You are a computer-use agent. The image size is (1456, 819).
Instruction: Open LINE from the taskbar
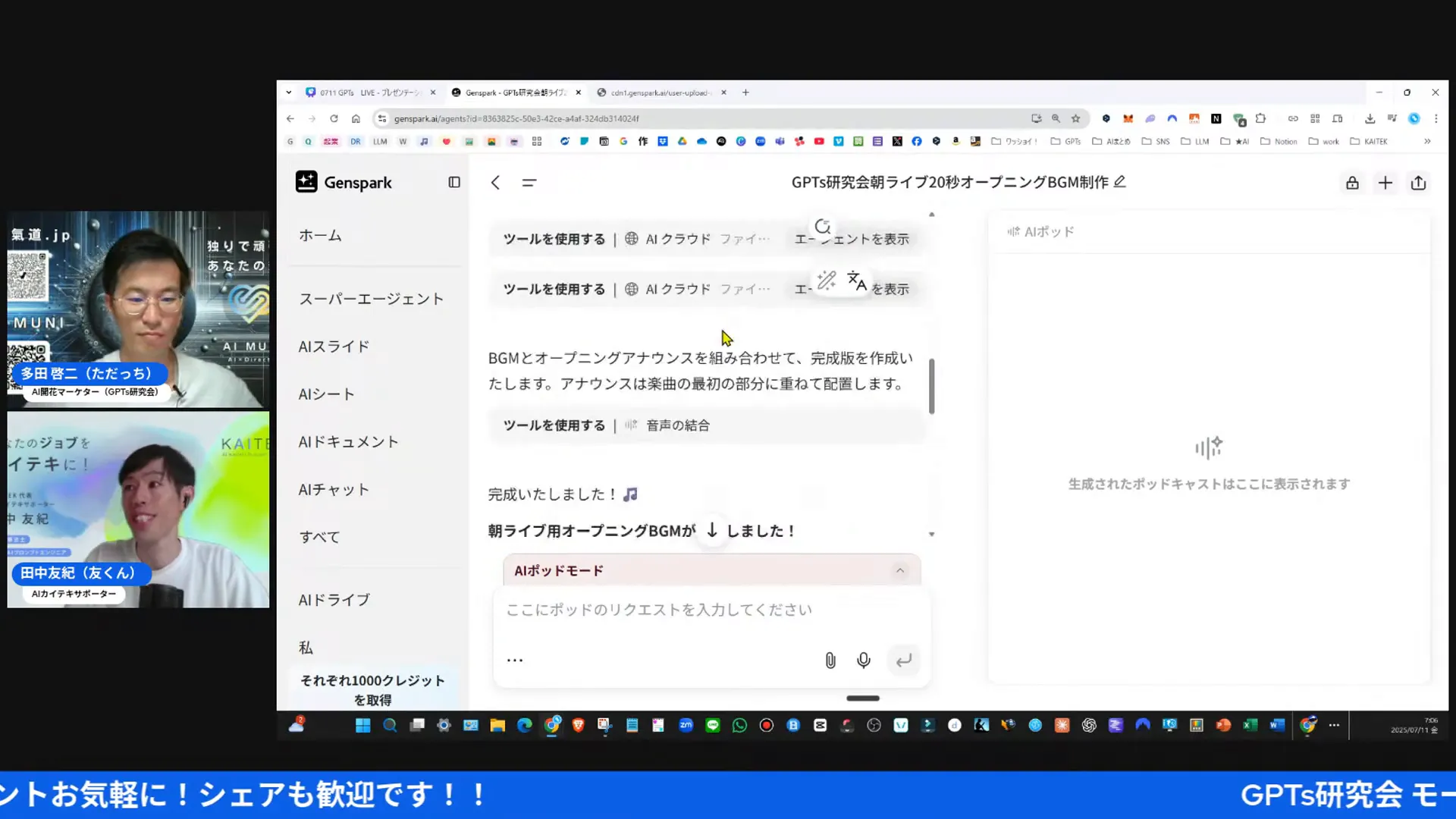tap(713, 726)
